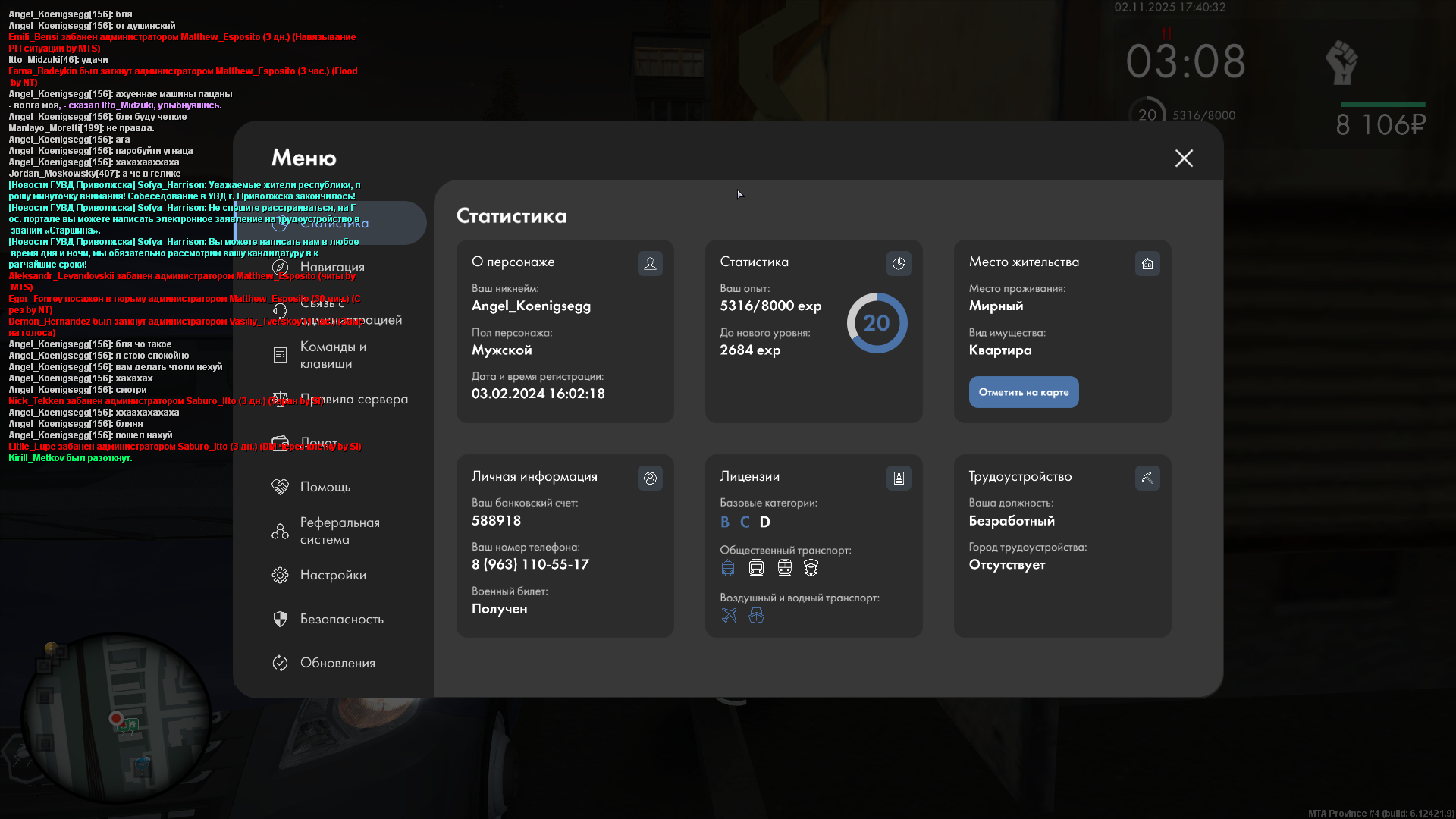Go to Помощь in sidebar

325,487
